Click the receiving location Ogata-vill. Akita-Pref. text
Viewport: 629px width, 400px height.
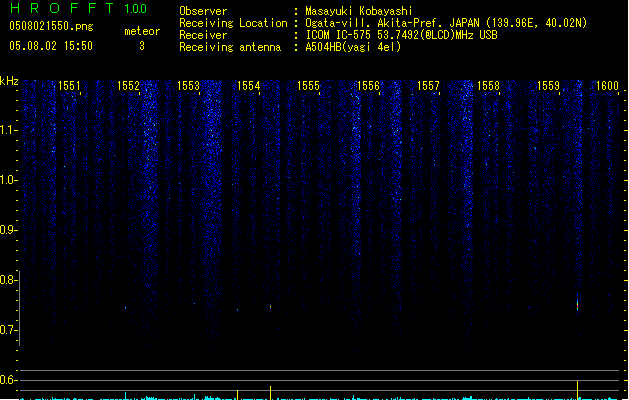[446, 23]
